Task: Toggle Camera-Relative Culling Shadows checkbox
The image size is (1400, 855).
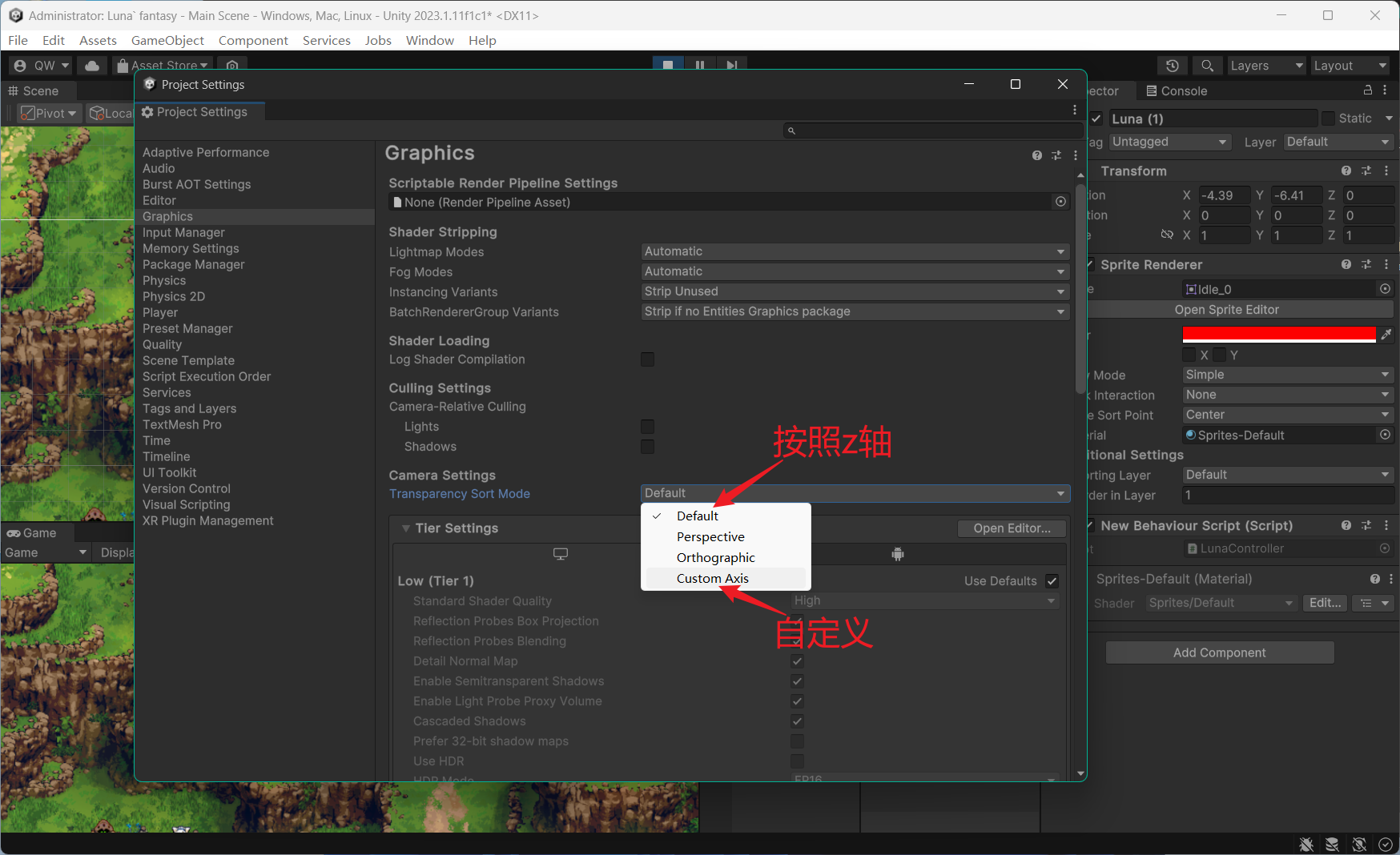Action: tap(648, 447)
